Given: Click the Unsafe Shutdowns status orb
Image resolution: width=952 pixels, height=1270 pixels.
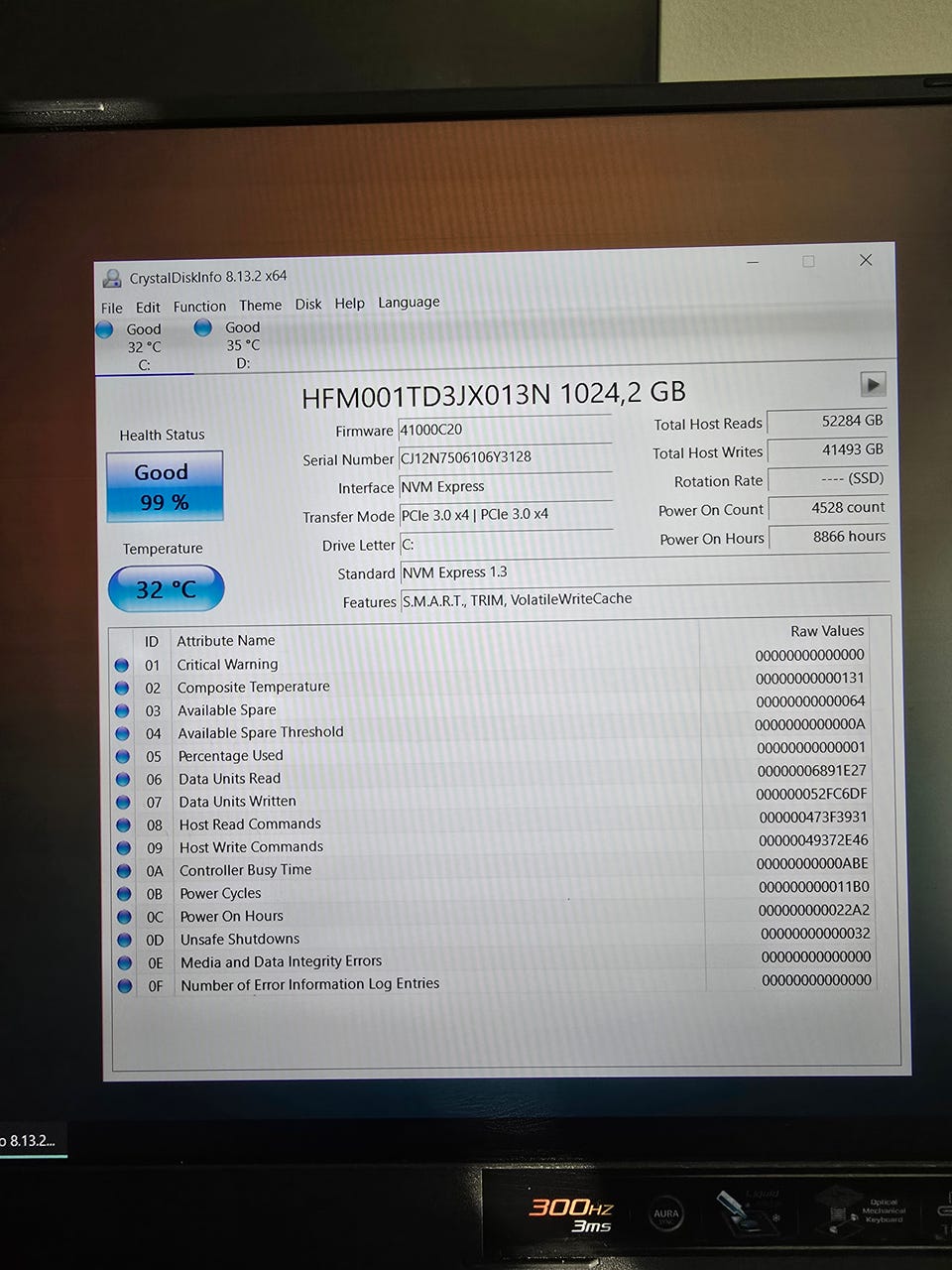Looking at the screenshot, I should tap(125, 940).
